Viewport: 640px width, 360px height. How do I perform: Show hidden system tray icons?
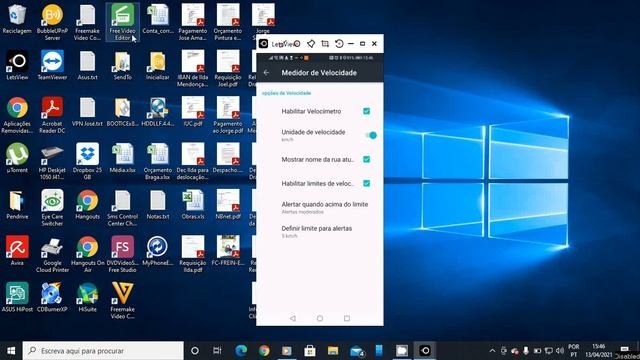[492, 351]
